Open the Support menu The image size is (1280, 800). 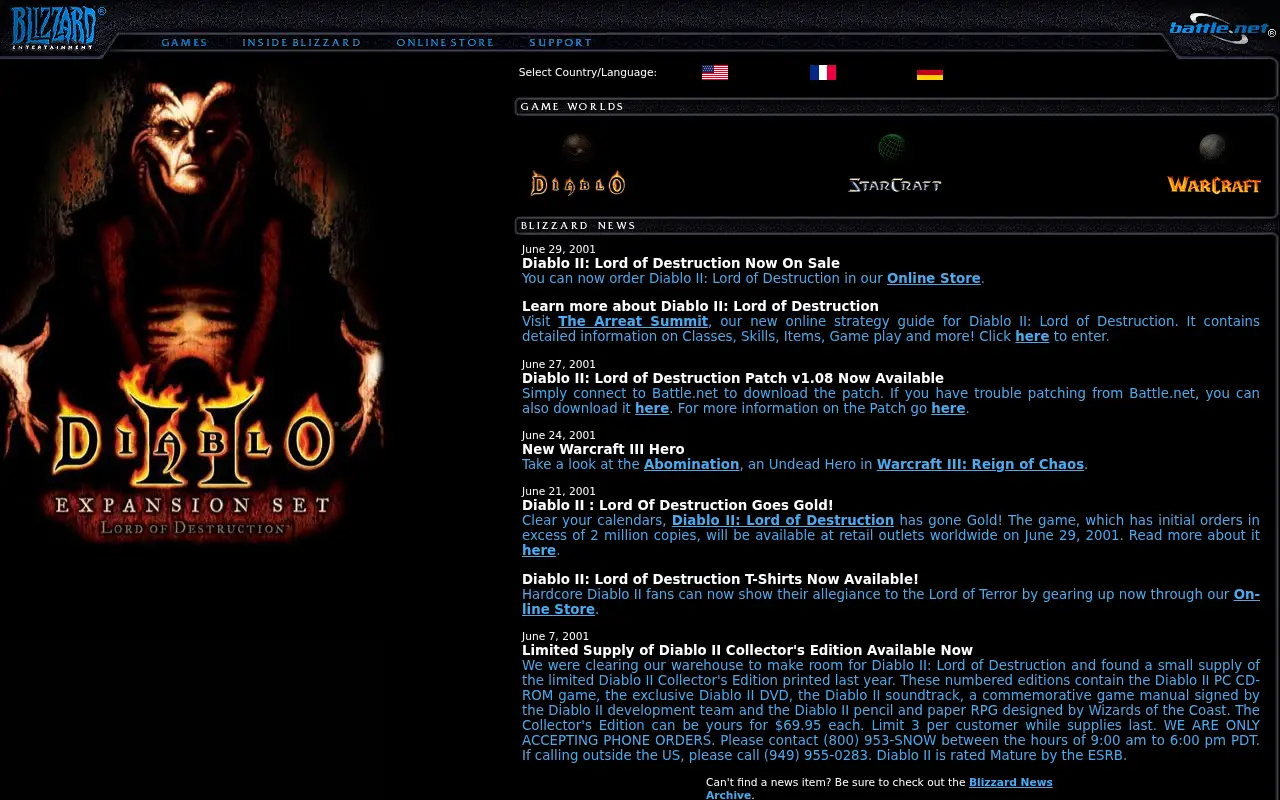pos(560,43)
